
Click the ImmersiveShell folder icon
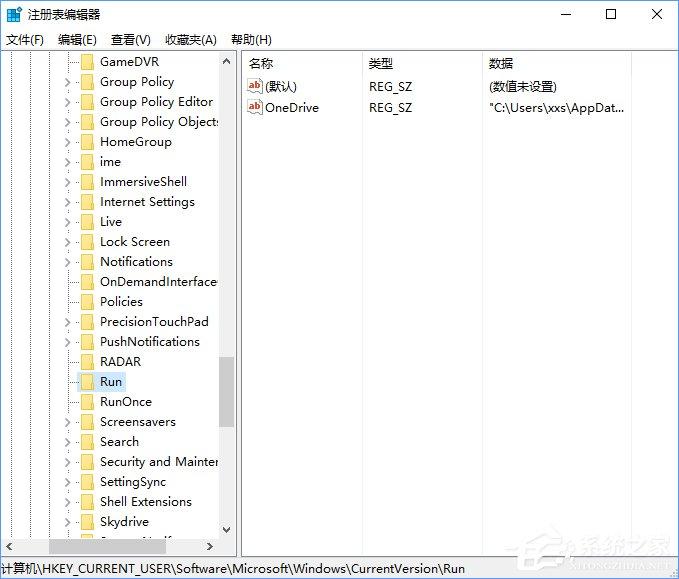87,182
